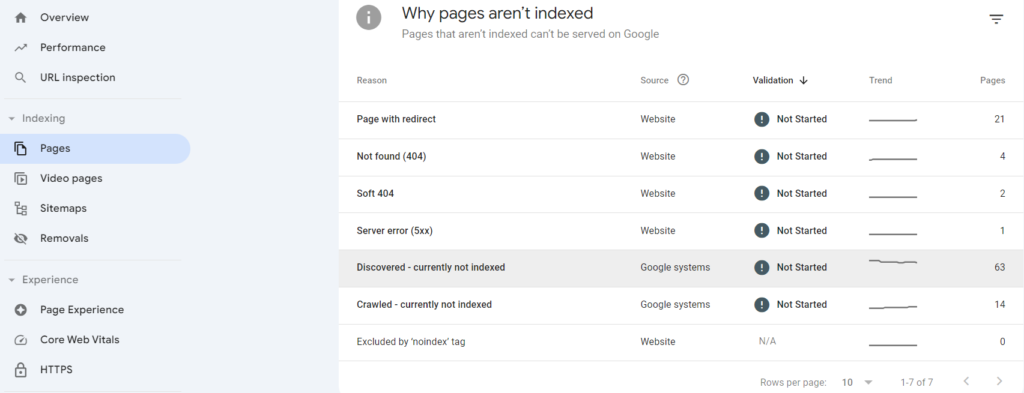The width and height of the screenshot is (1024, 393).
Task: Click the warning icon in Discovered row
Action: (761, 268)
